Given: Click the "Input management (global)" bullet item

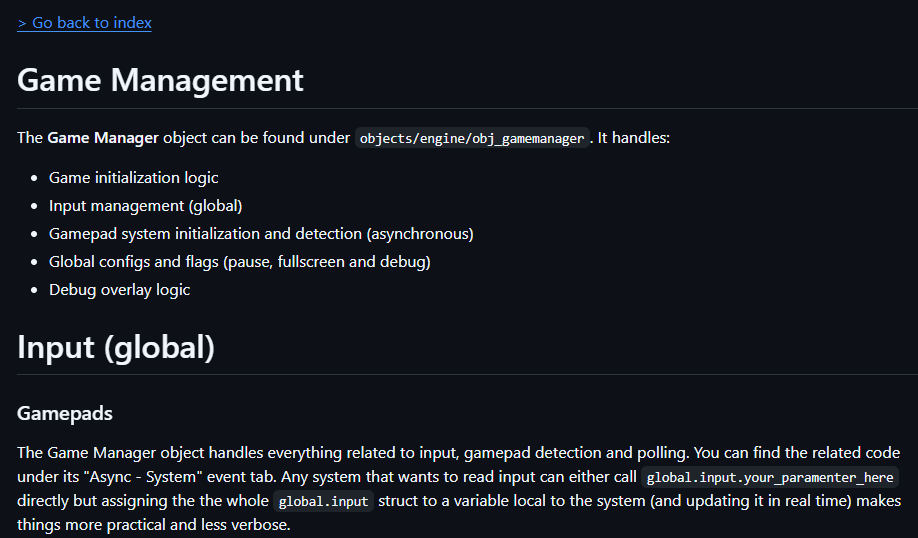Looking at the screenshot, I should click(145, 206).
